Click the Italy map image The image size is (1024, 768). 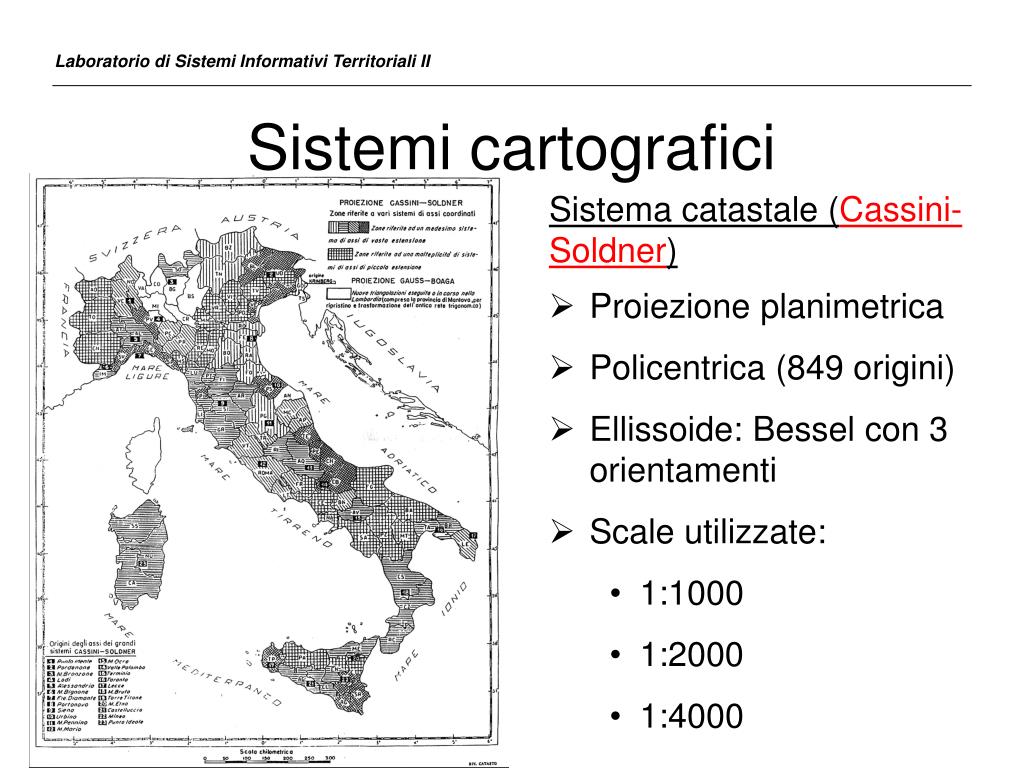tap(268, 470)
